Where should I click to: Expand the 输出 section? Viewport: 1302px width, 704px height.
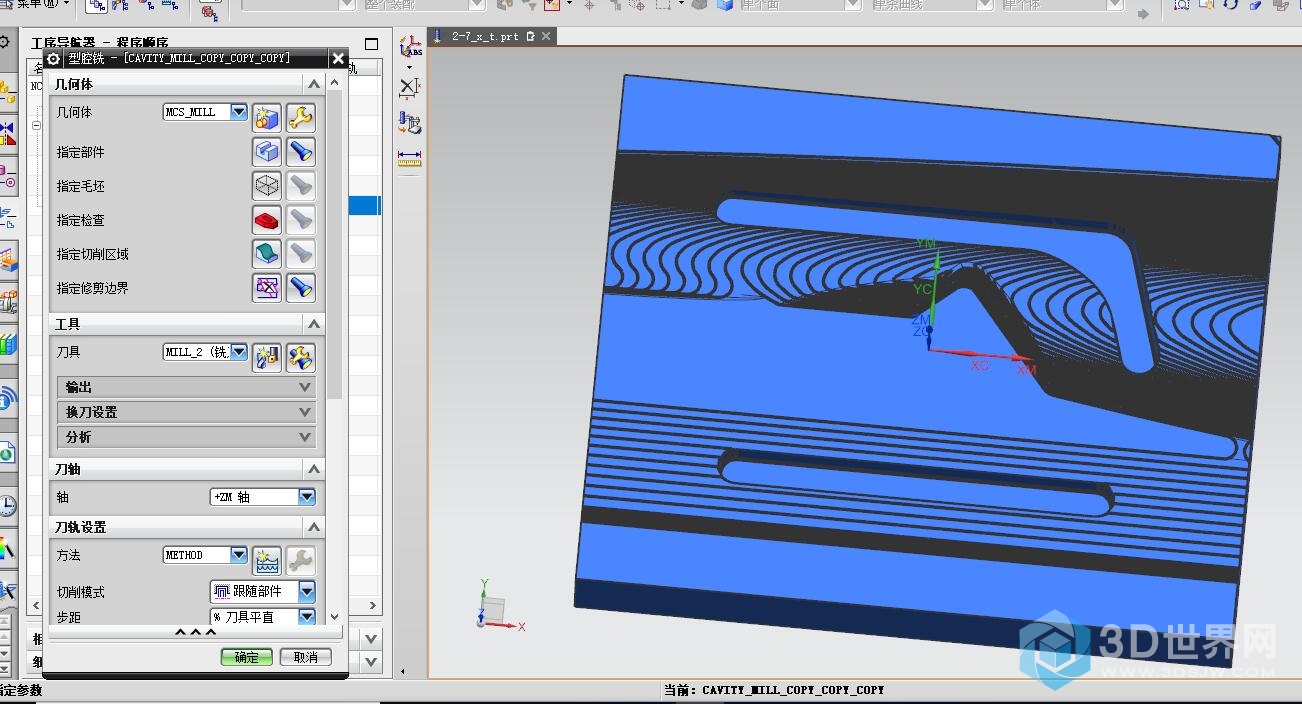point(187,387)
